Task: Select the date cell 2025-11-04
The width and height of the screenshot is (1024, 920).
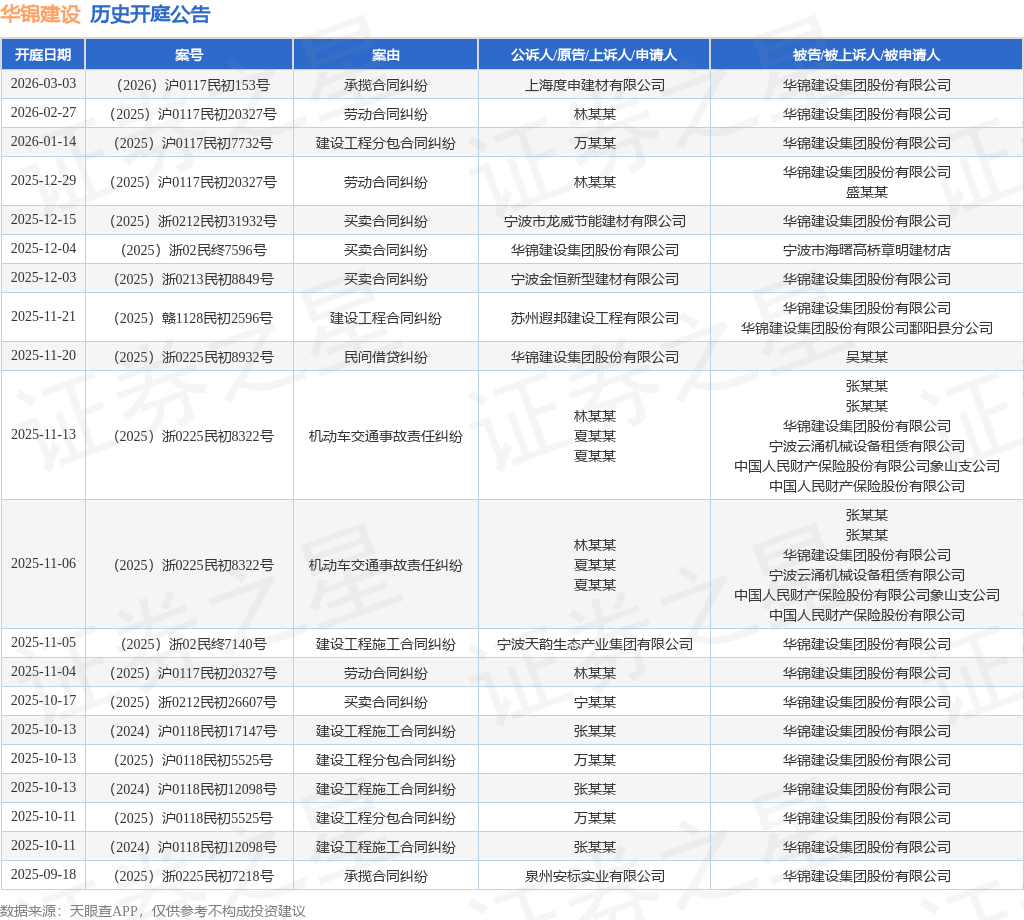Action: [43, 671]
